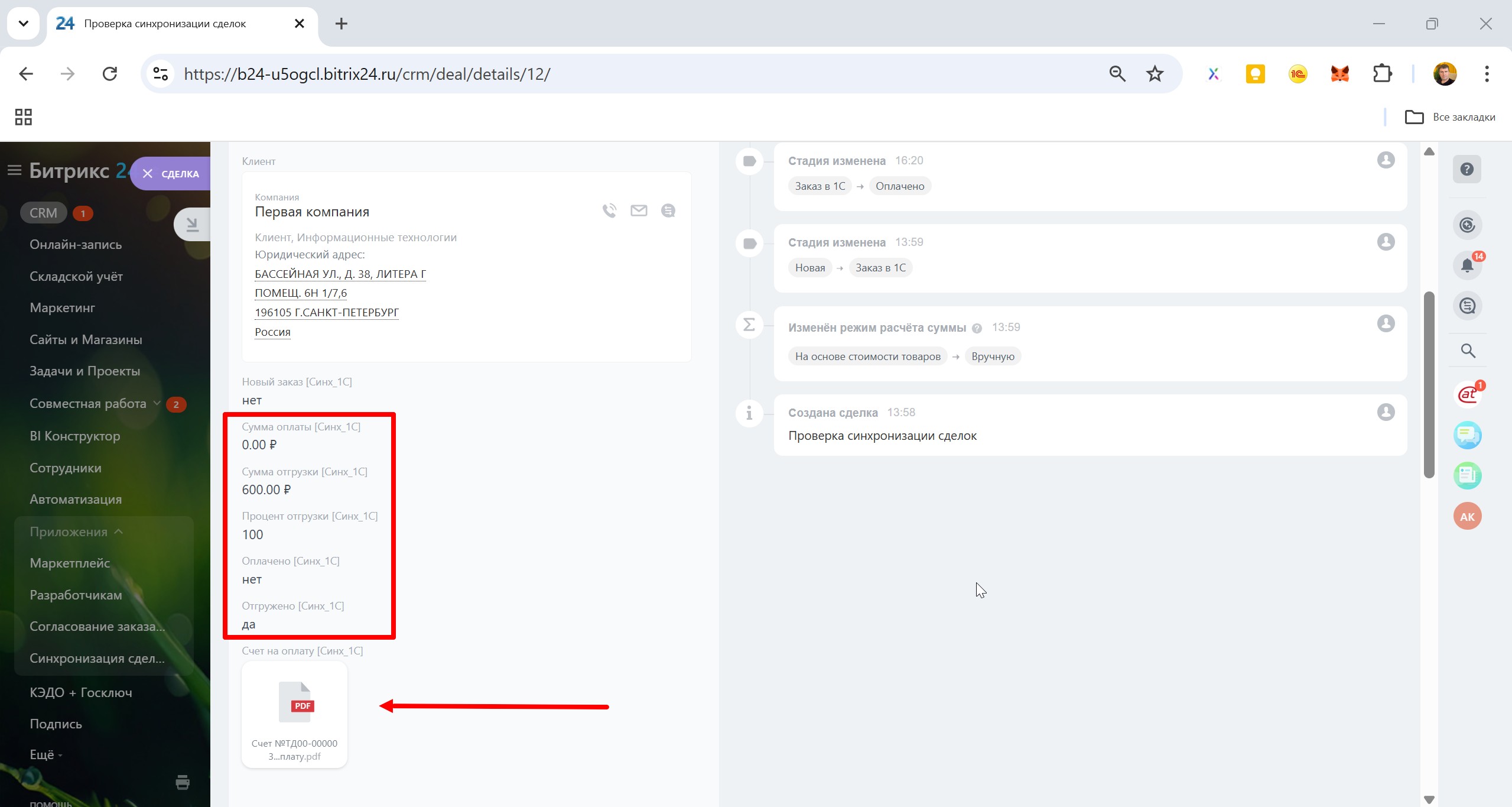The height and width of the screenshot is (807, 1512).
Task: Close the СДЕЛКА slider panel
Action: point(148,174)
